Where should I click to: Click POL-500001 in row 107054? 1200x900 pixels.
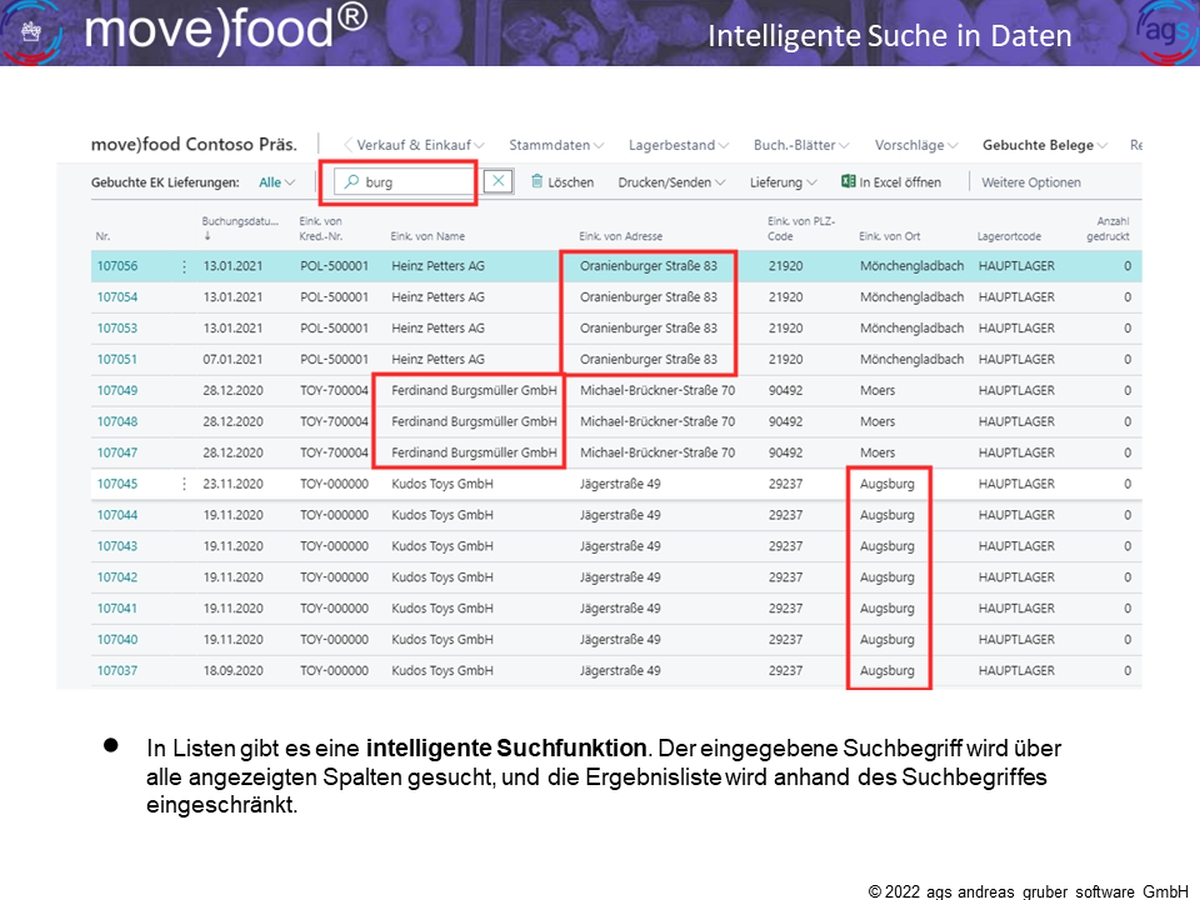334,298
